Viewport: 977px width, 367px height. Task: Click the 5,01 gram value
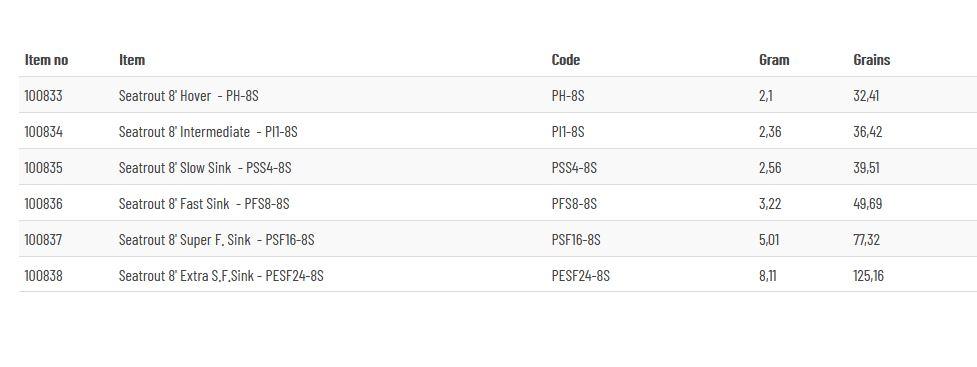(769, 240)
